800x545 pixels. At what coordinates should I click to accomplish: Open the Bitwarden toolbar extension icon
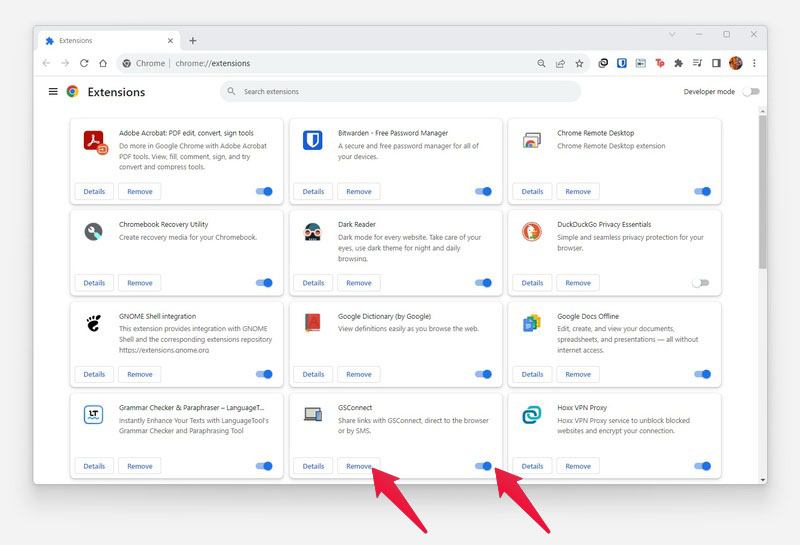622,63
